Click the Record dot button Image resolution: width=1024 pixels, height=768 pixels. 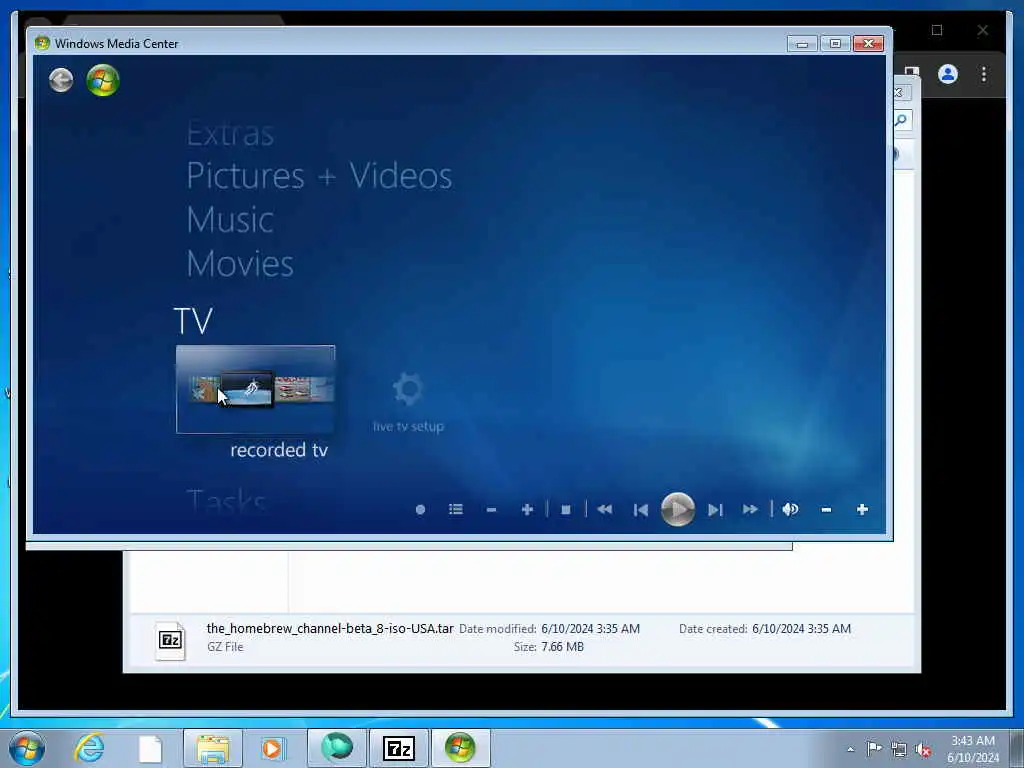pos(420,509)
